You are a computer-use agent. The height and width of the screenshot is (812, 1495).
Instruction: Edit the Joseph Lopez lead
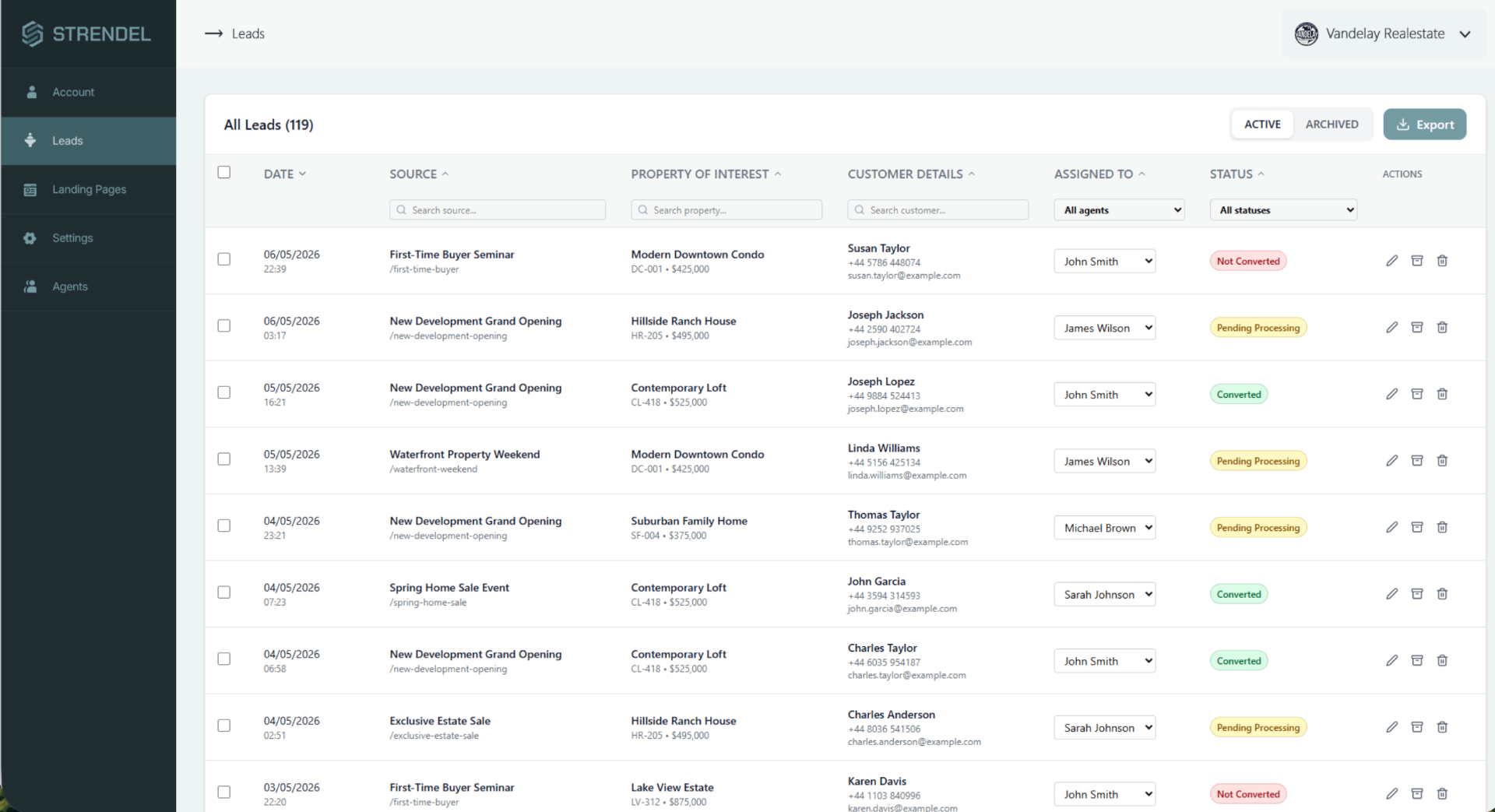[1391, 394]
